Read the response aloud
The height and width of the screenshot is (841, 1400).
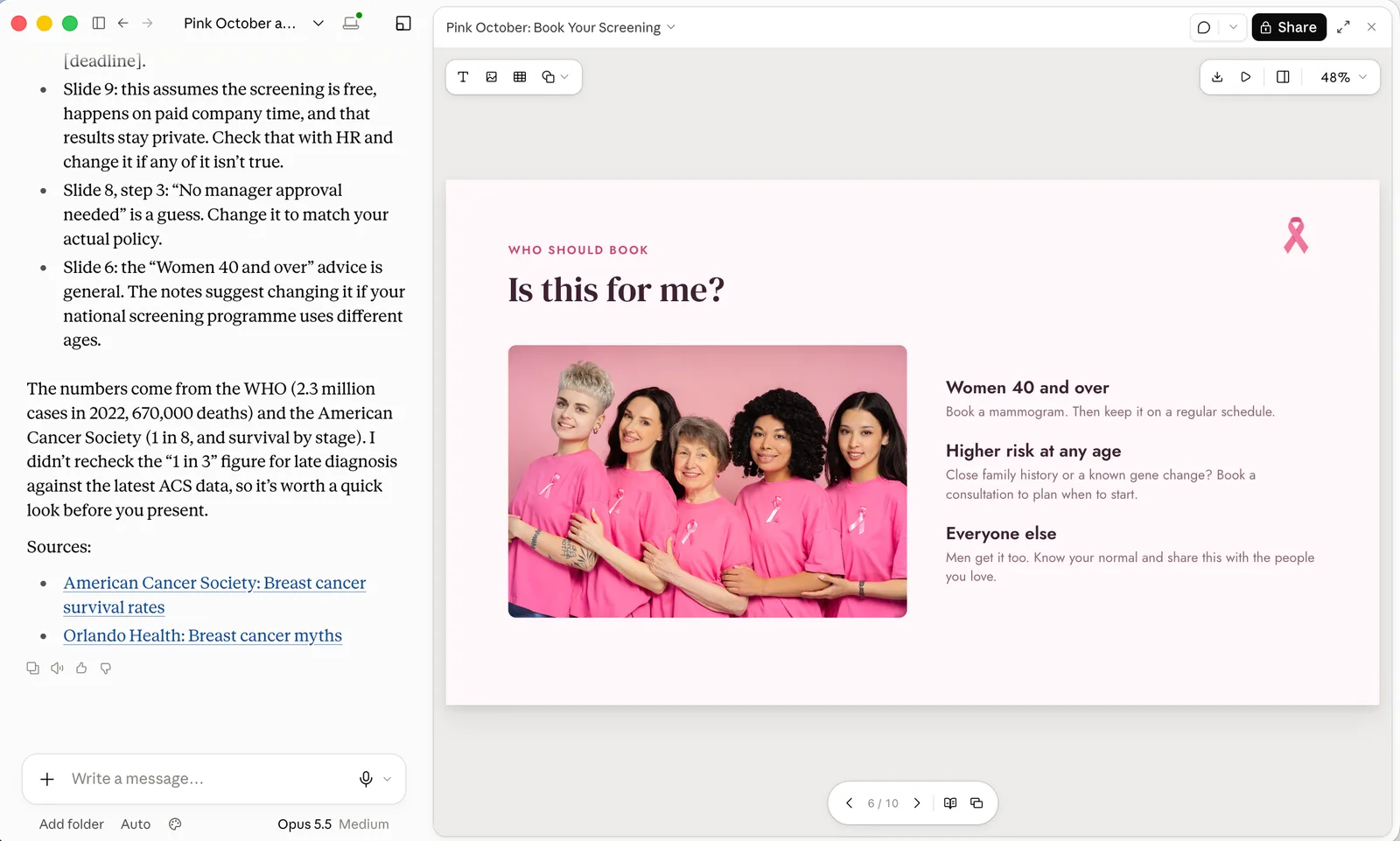click(57, 668)
